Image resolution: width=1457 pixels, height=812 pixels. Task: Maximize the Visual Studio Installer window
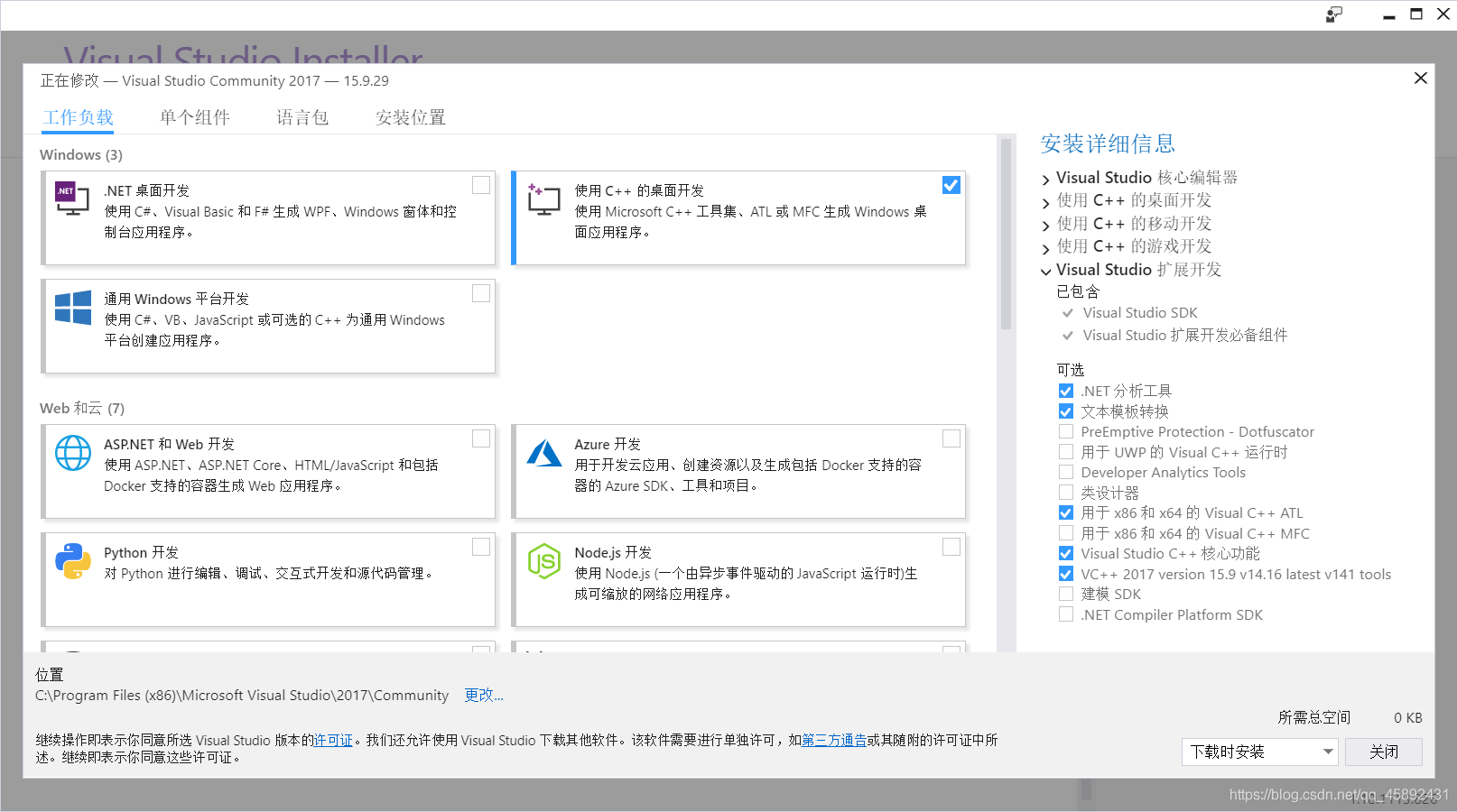[1416, 14]
